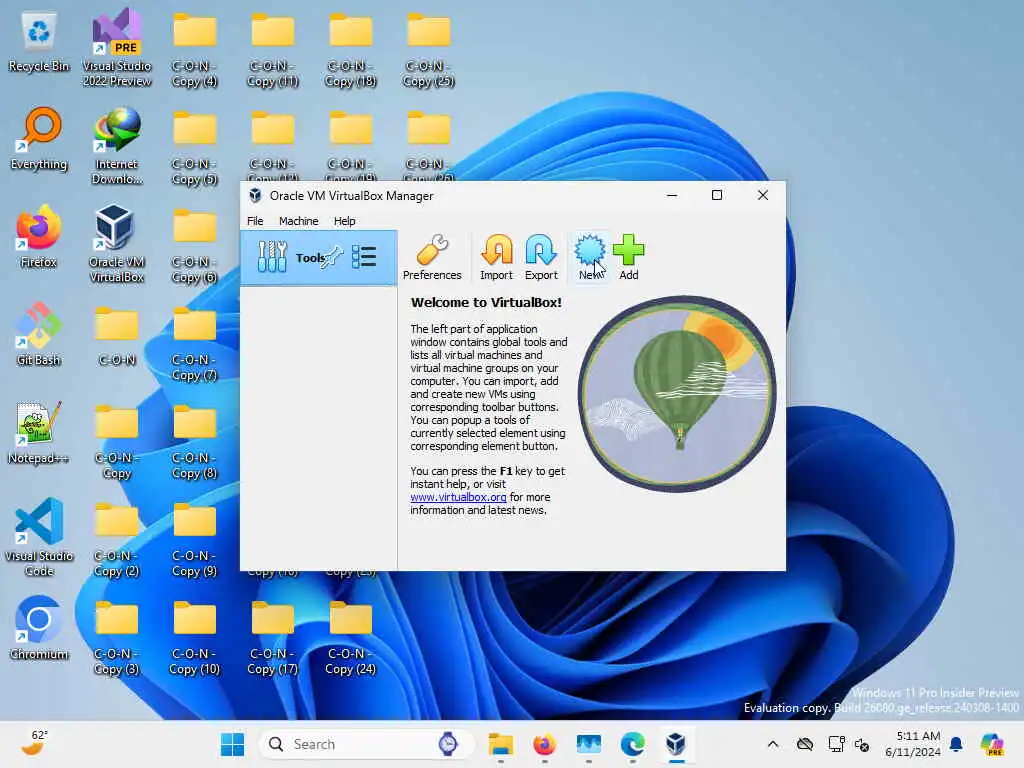Click the muted volume tray icon
This screenshot has height=768, width=1024.
[x=862, y=744]
